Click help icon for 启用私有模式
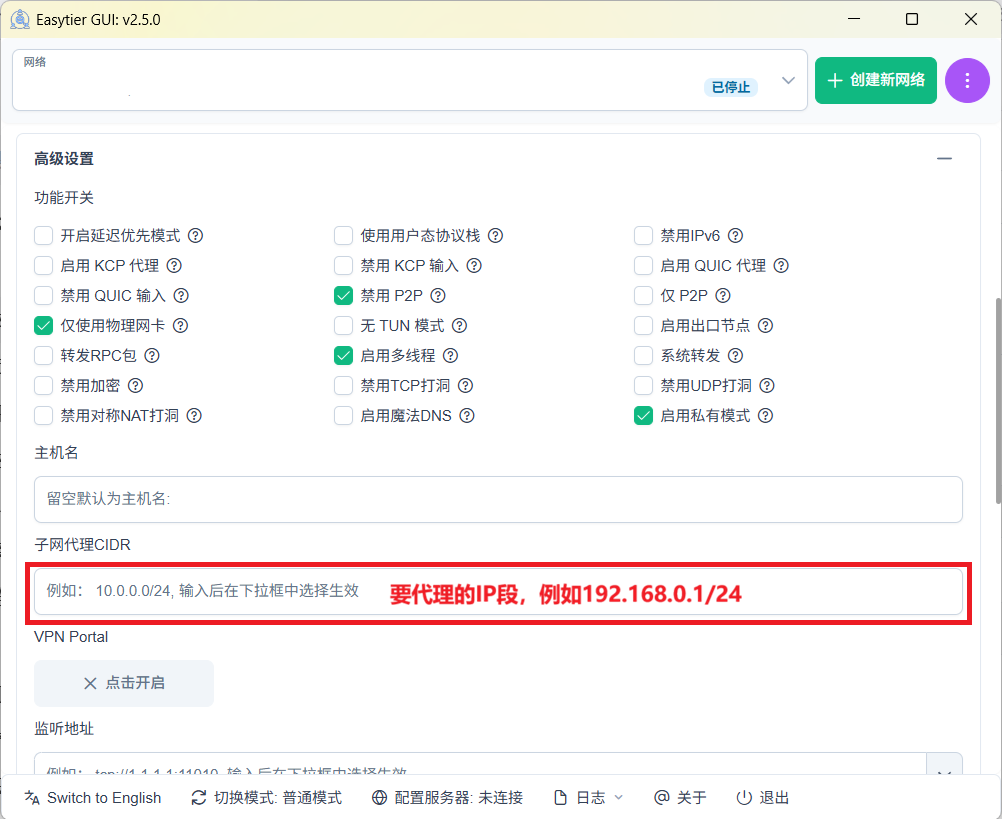This screenshot has width=1002, height=819. 766,416
